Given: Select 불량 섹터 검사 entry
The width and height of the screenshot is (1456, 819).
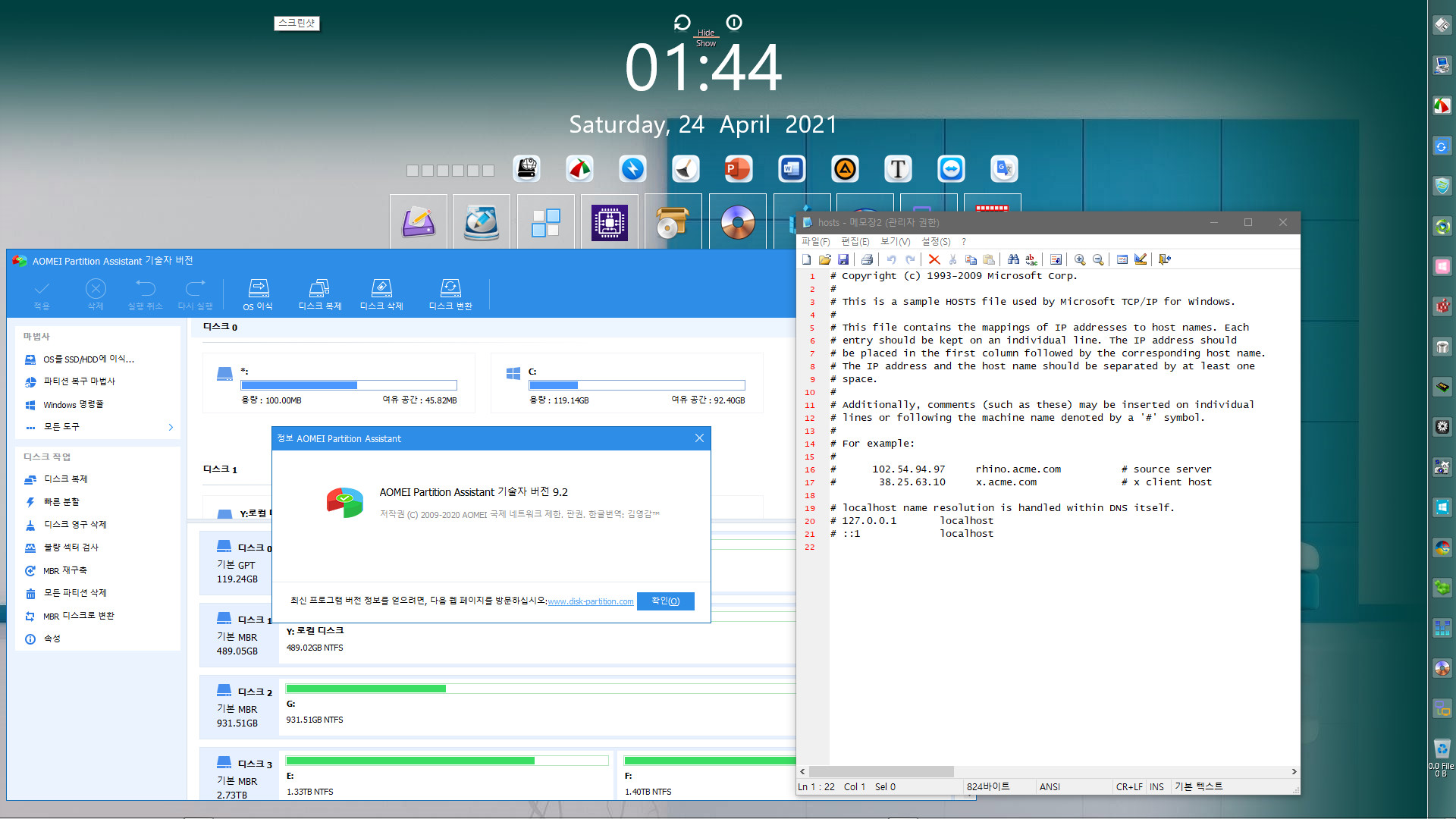Looking at the screenshot, I should pos(71,548).
